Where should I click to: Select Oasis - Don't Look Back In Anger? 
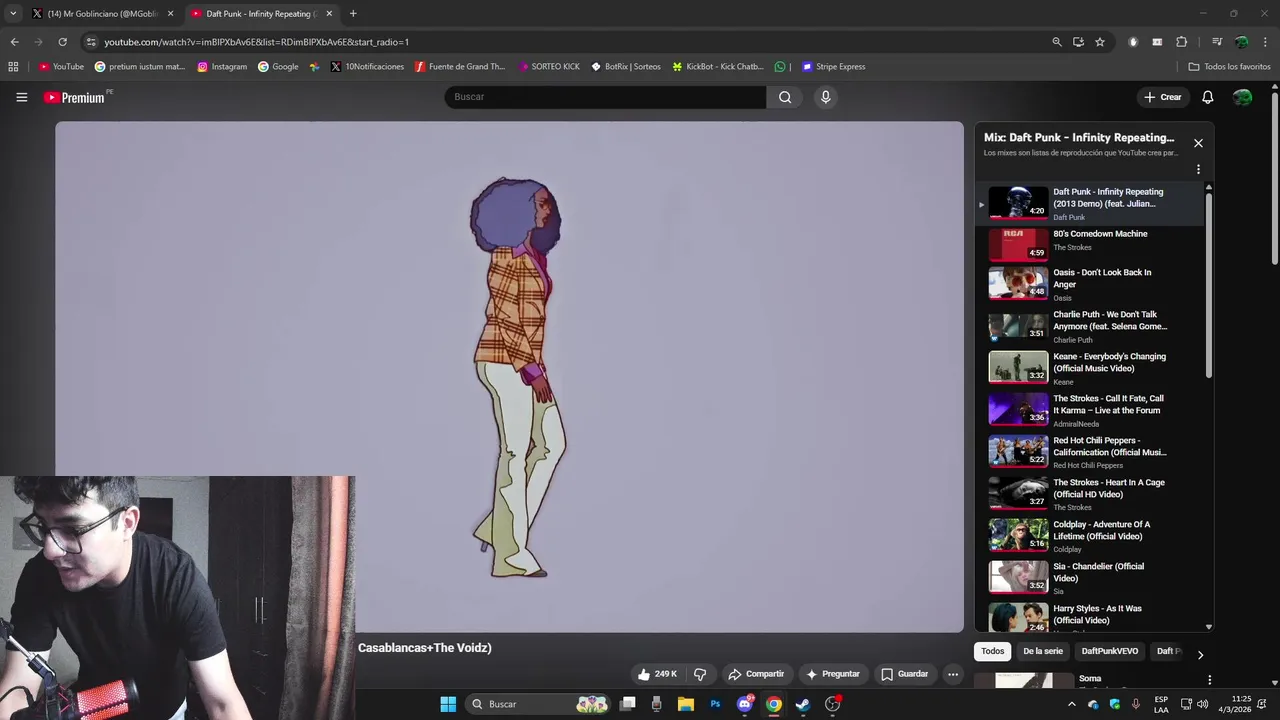[x=1090, y=284]
